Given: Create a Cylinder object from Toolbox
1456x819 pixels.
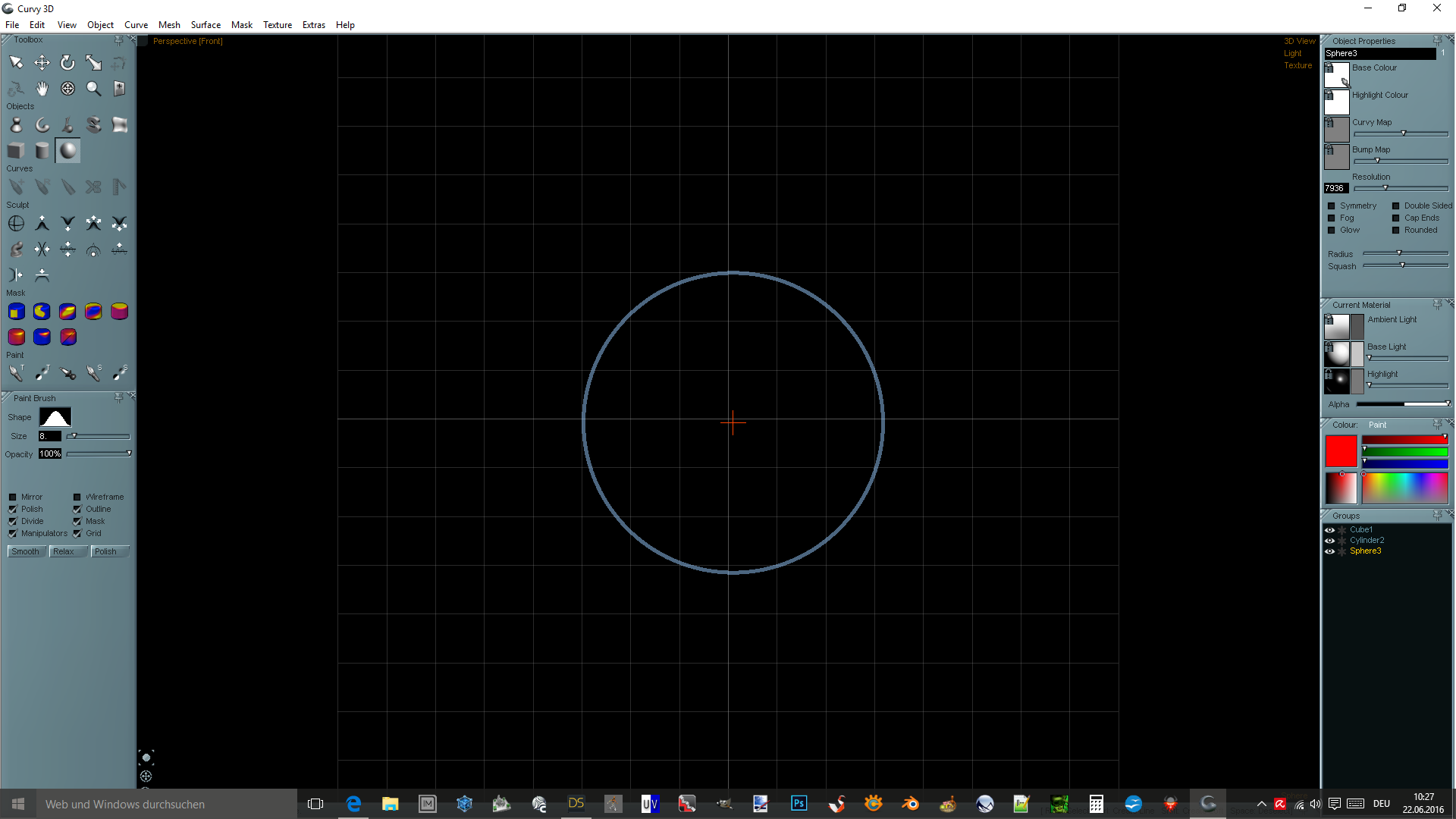Looking at the screenshot, I should coord(42,151).
